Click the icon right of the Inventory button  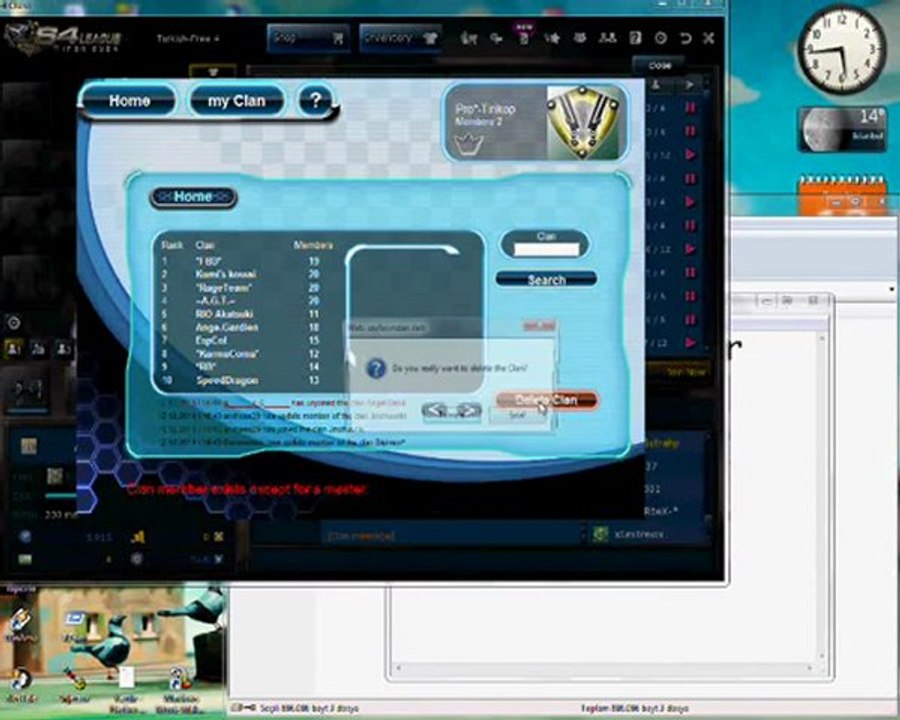pos(468,38)
